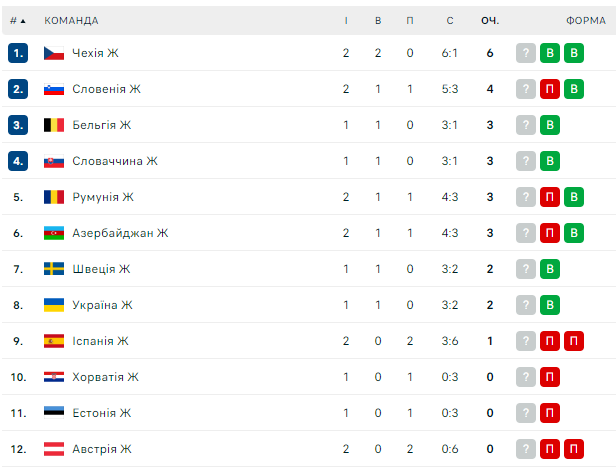Click the ФОРМА column header
The image size is (616, 470).
(585, 20)
